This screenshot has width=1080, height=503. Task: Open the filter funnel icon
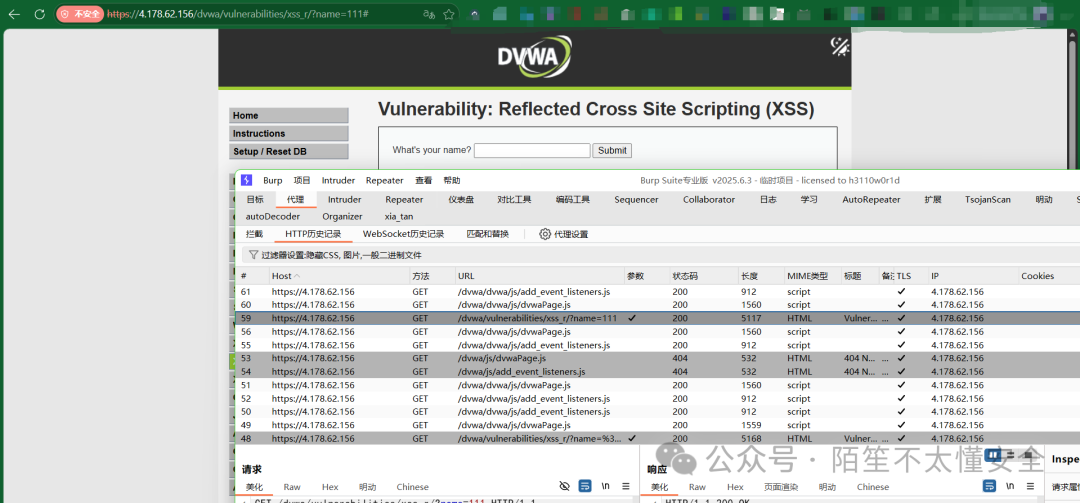(253, 255)
